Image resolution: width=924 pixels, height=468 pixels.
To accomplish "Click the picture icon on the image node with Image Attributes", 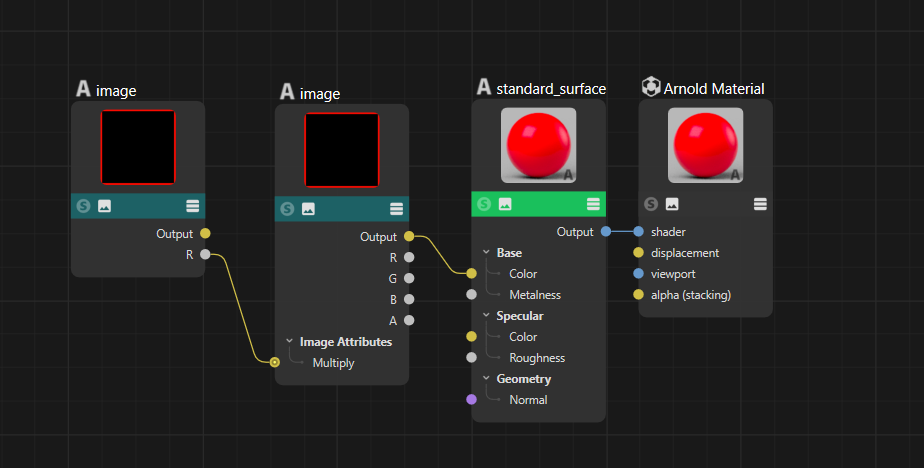I will [308, 209].
